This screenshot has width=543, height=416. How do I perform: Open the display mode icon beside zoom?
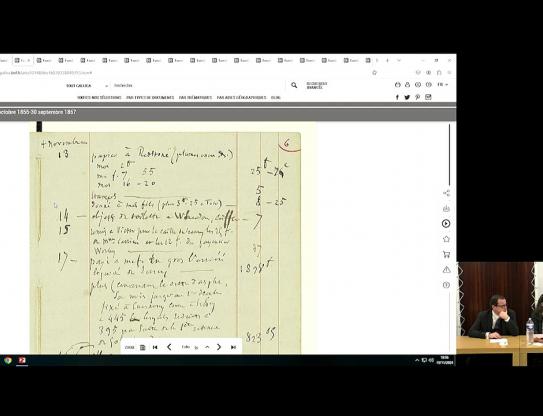(x=142, y=347)
